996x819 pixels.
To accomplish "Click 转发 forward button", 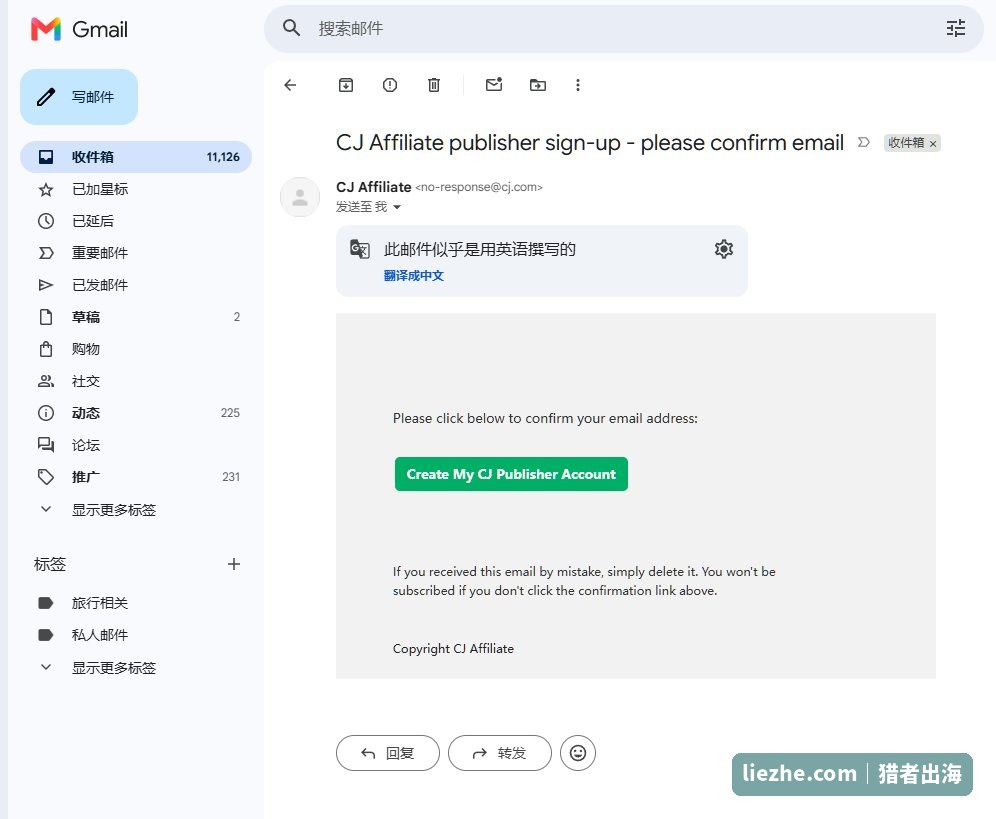I will click(499, 753).
